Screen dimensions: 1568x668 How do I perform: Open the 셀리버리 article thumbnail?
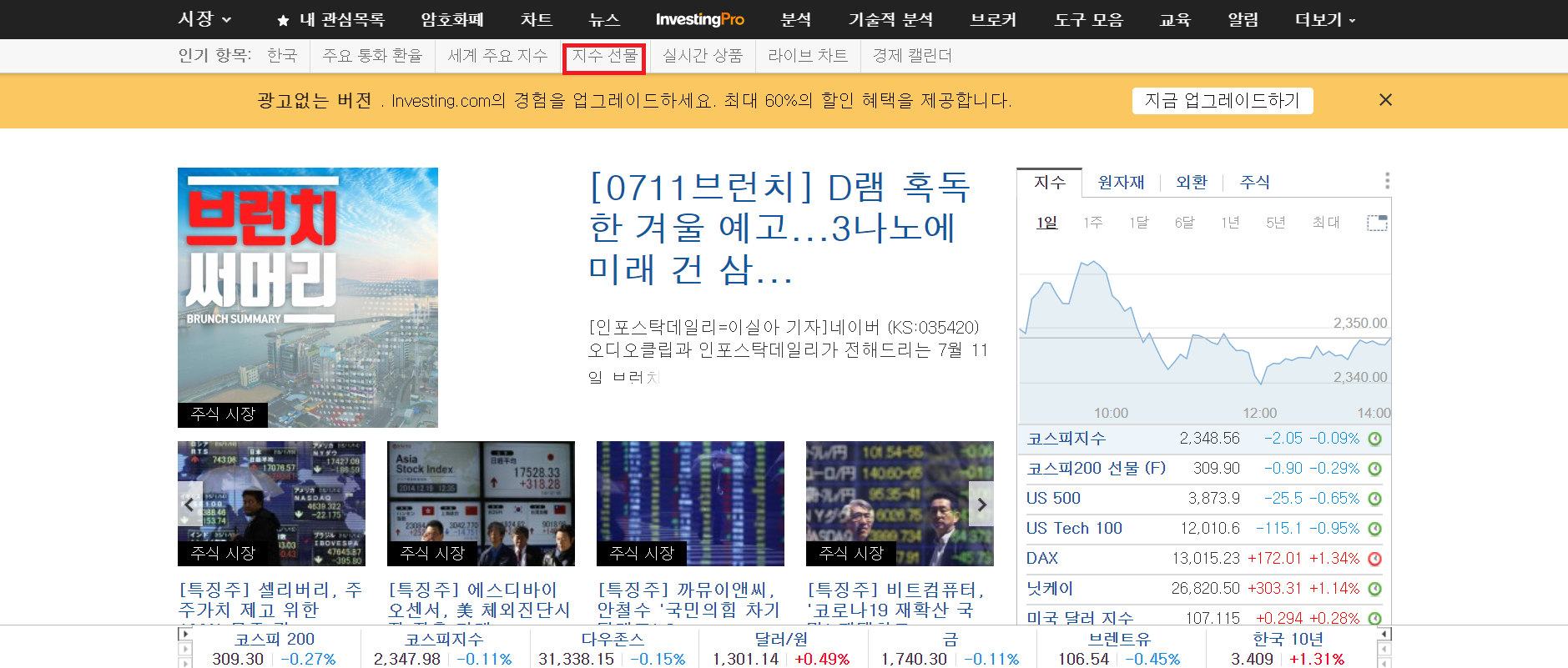(x=271, y=504)
